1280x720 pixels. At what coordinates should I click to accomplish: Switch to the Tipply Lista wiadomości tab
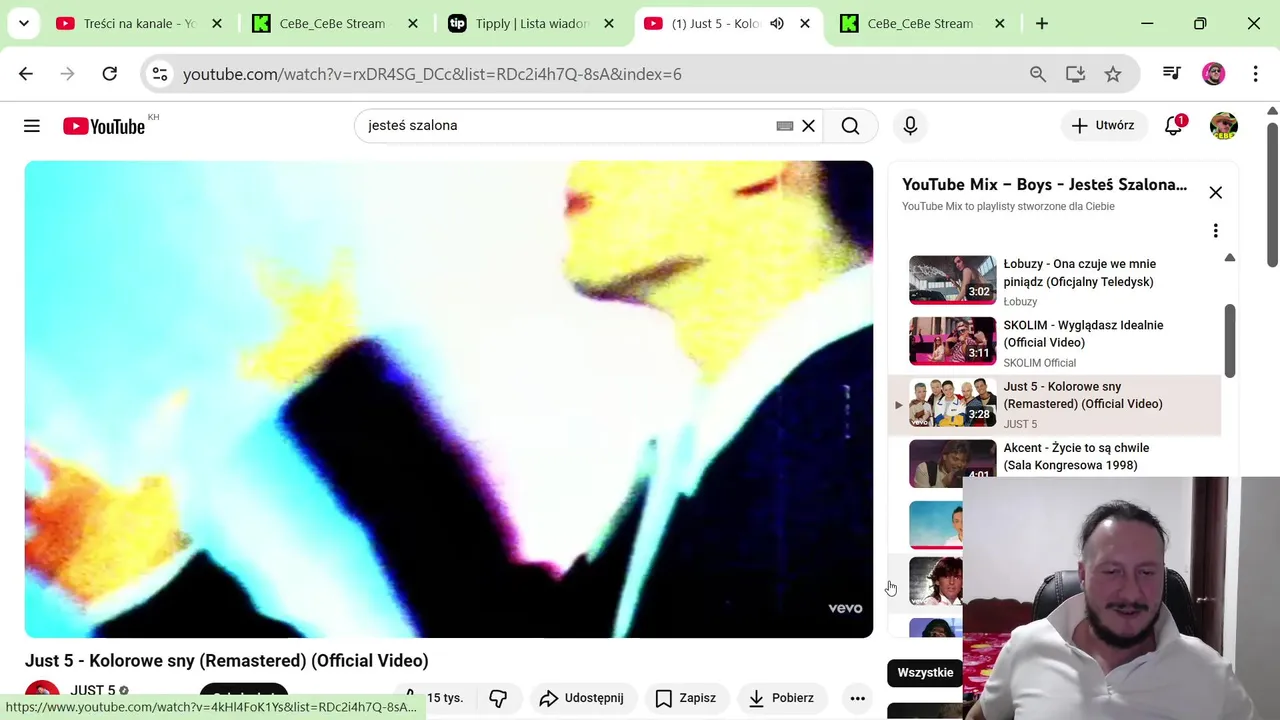(x=530, y=23)
